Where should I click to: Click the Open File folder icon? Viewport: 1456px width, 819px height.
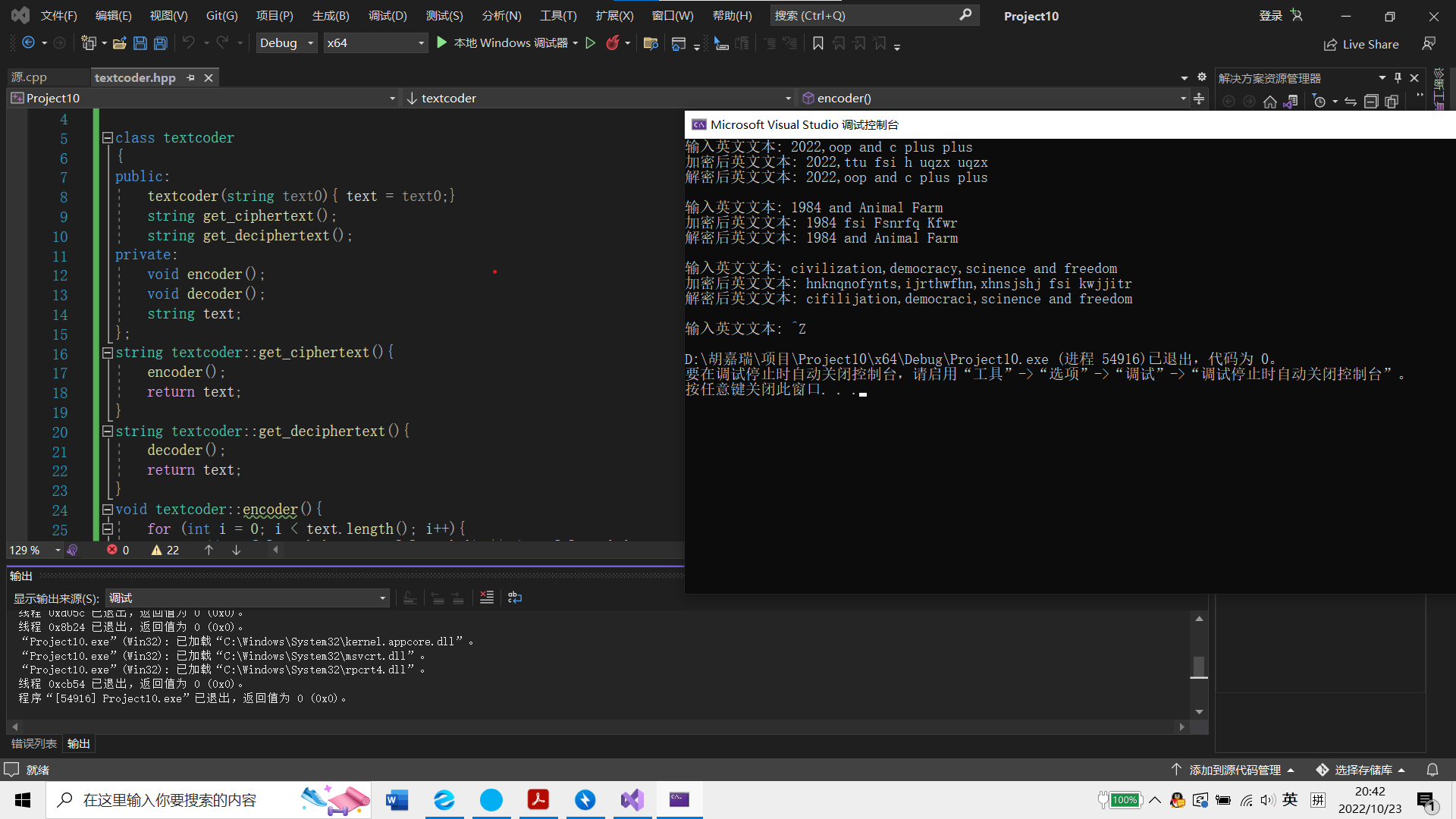point(119,43)
